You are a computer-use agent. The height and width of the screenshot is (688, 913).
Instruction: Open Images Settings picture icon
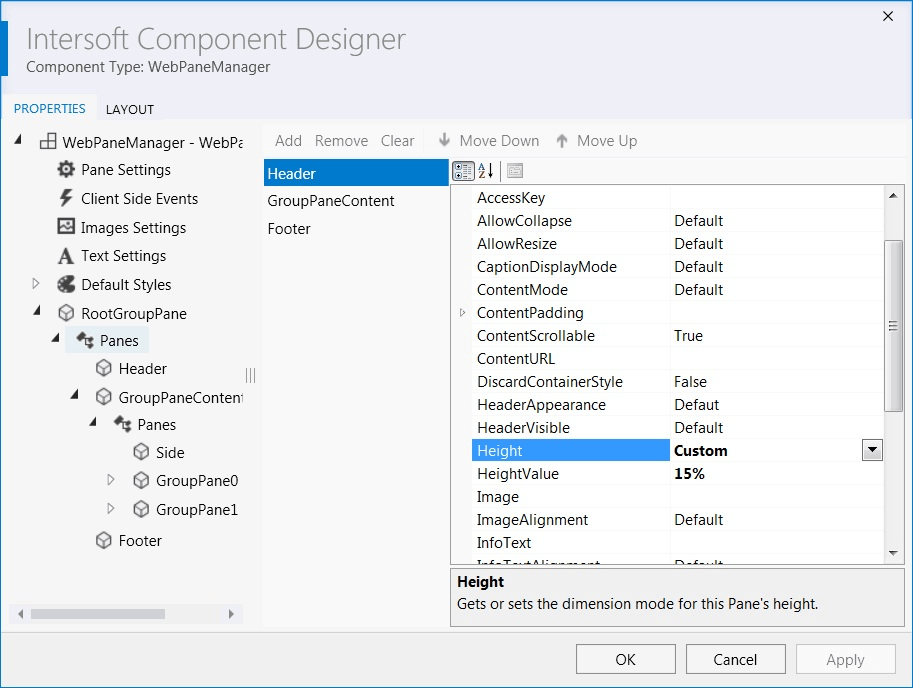pos(66,227)
